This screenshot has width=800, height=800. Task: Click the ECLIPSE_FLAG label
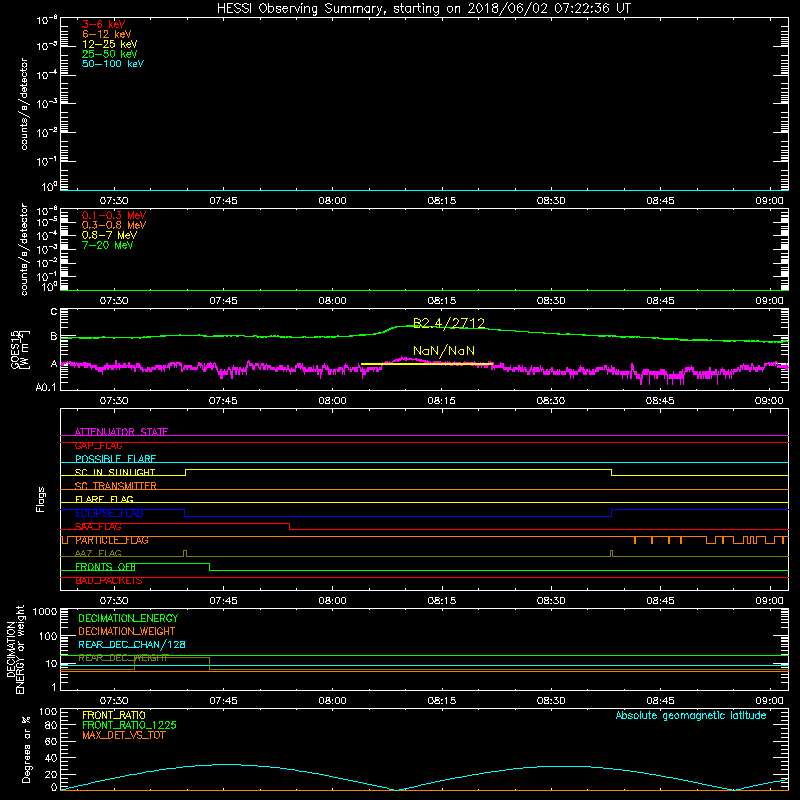(x=109, y=513)
